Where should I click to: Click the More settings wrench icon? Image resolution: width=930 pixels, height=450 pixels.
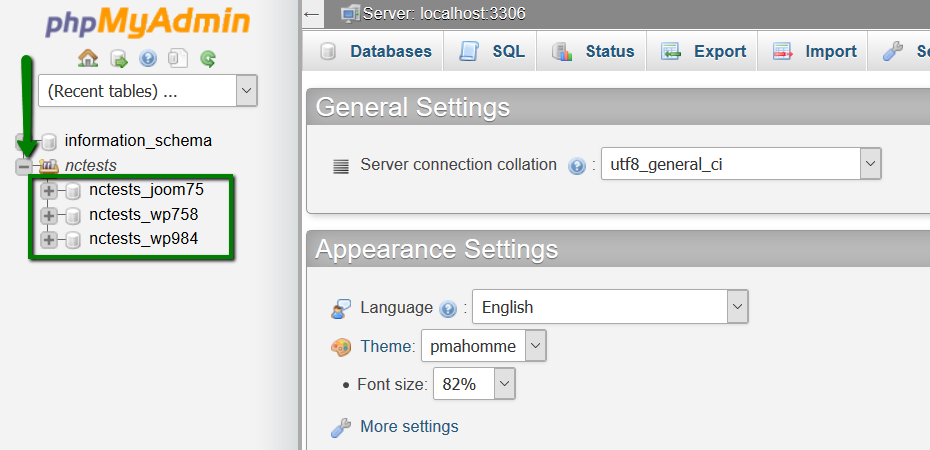(341, 427)
